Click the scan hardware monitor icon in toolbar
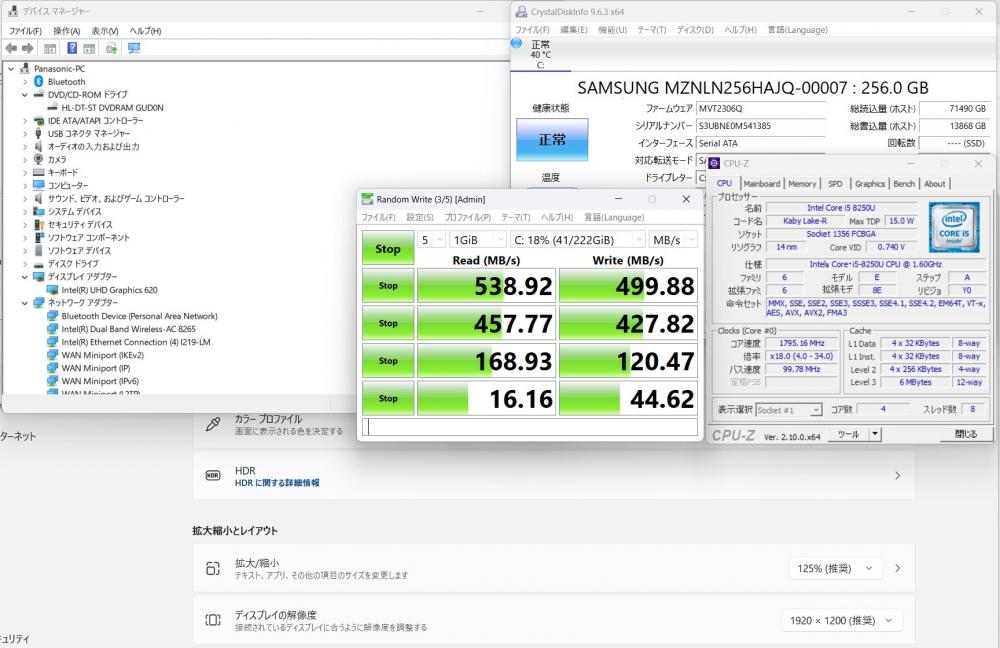1000x648 pixels. [134, 48]
